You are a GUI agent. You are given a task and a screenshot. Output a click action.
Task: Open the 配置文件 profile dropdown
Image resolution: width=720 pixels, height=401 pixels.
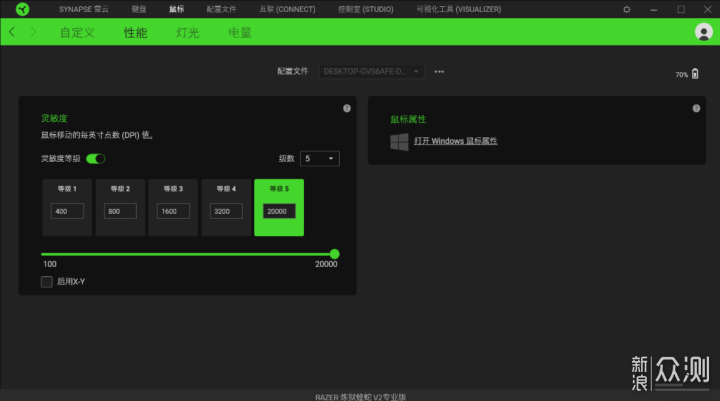click(371, 72)
